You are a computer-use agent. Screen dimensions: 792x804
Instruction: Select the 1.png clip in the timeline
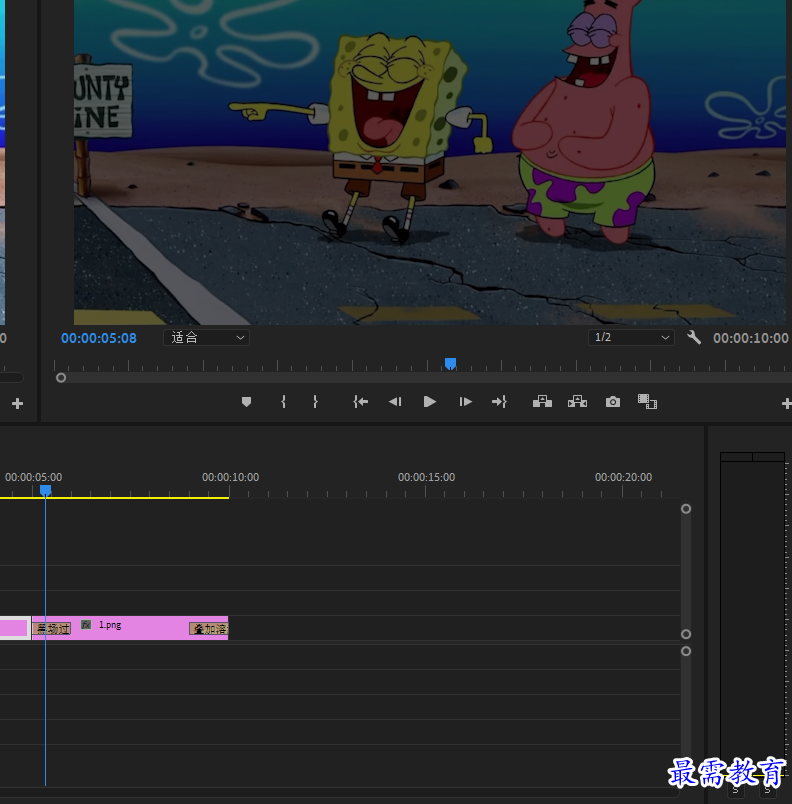(x=130, y=628)
